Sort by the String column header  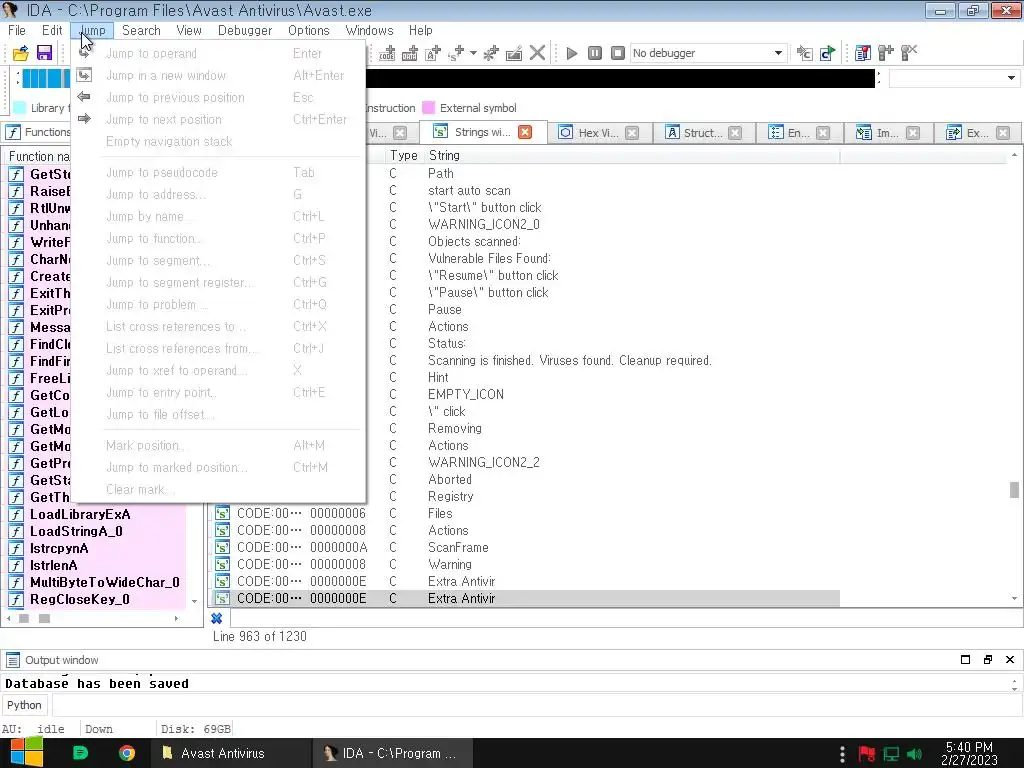[444, 155]
